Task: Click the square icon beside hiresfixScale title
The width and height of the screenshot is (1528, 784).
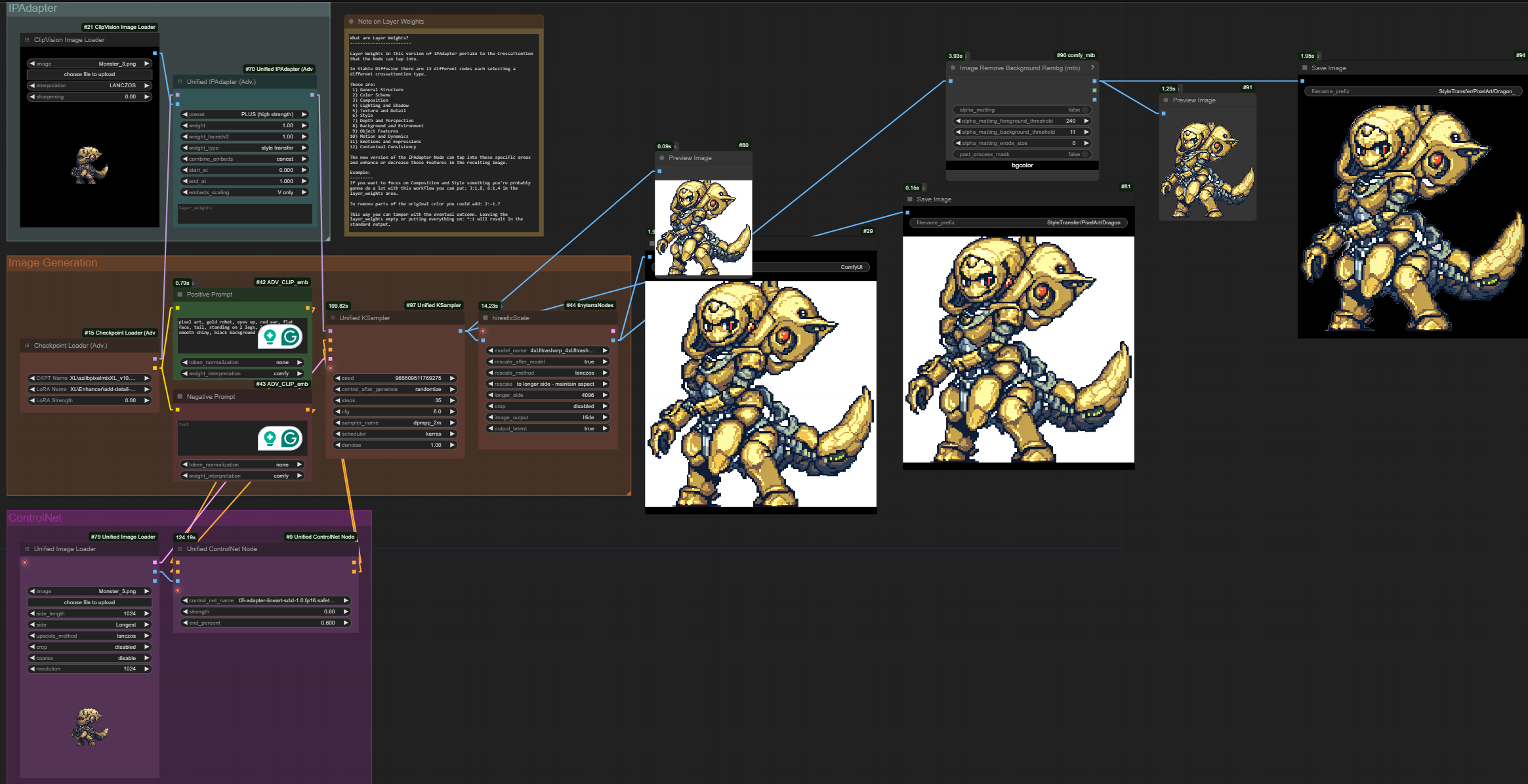Action: [x=485, y=318]
